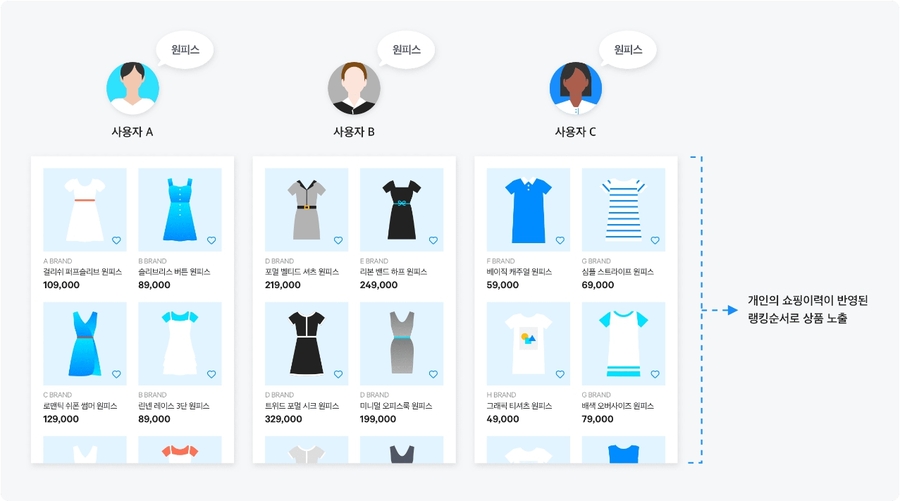Click user C's 원피스 search bubble
Viewport: 900px width, 501px height.
pyautogui.click(x=627, y=51)
